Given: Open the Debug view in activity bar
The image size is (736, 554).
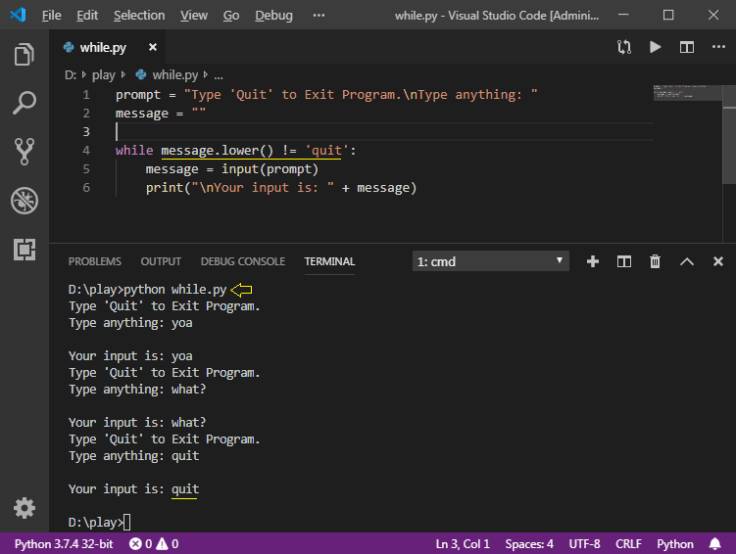Looking at the screenshot, I should pyautogui.click(x=24, y=200).
